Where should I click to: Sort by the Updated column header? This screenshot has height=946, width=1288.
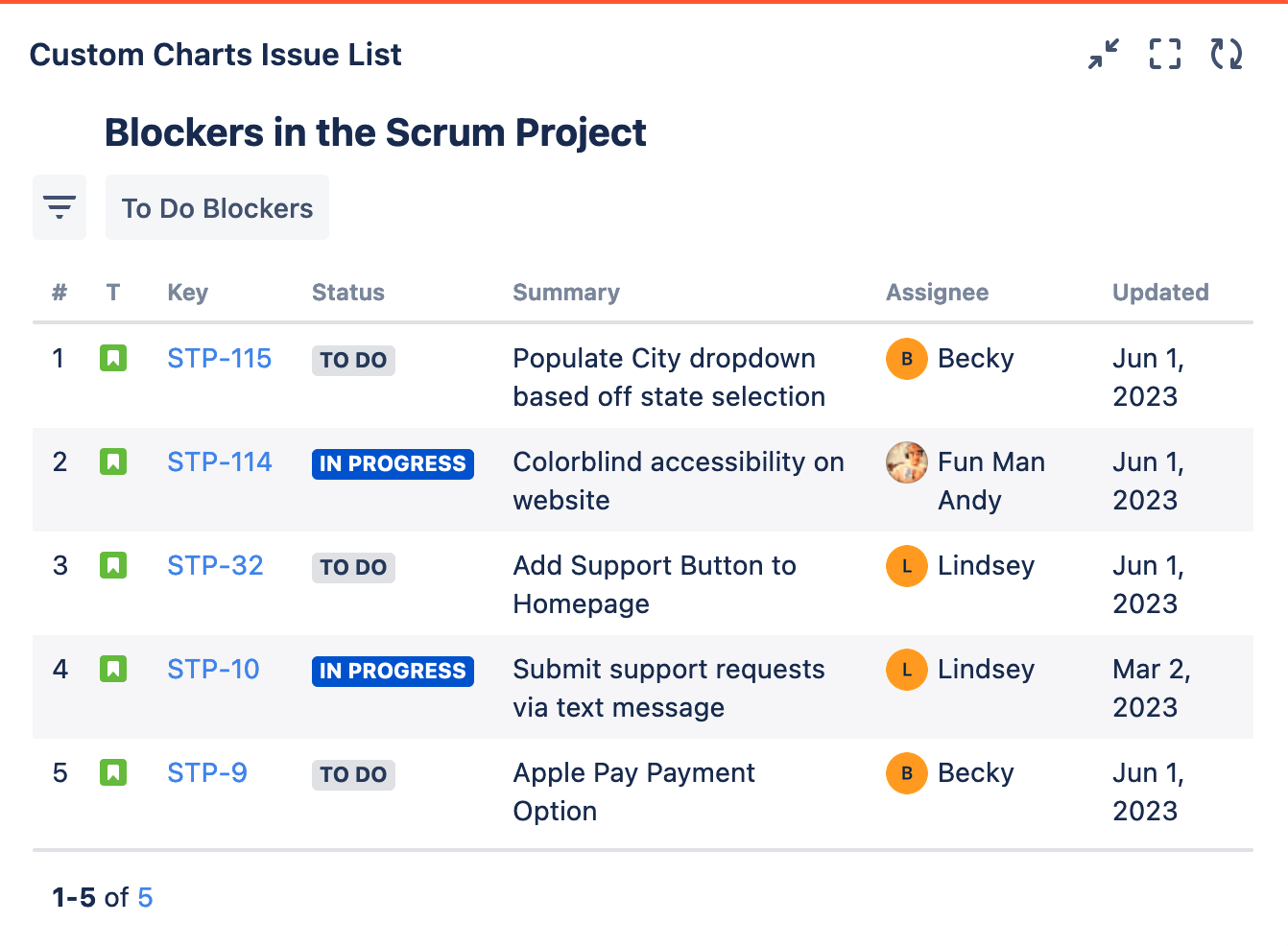click(x=1159, y=293)
